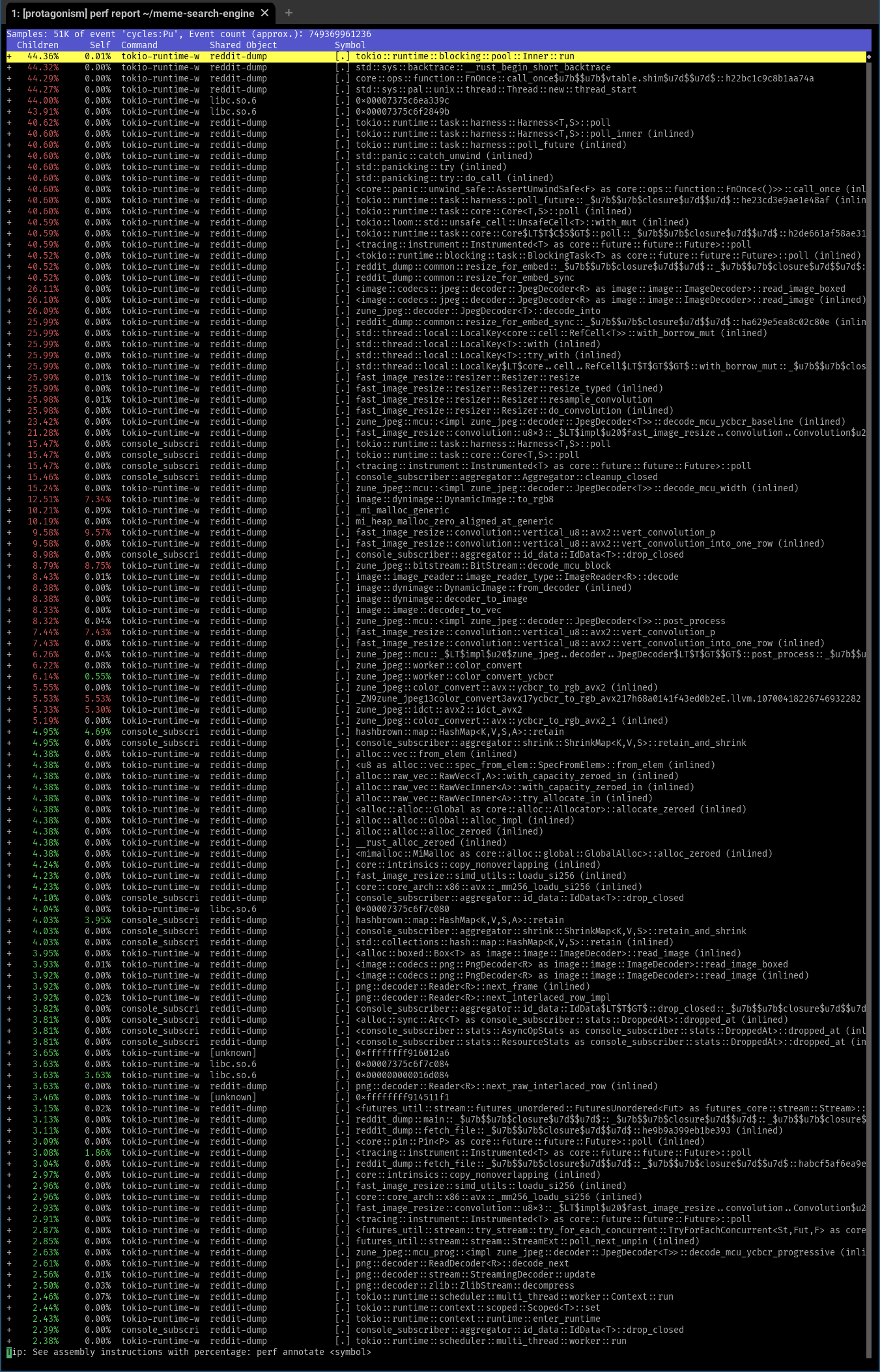This screenshot has width=880, height=1372.
Task: Click the Shared Object column header
Action: tap(244, 45)
